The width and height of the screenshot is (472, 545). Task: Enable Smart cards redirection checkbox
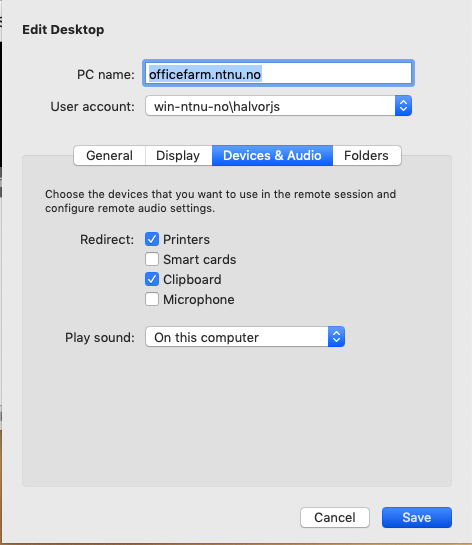click(x=152, y=259)
